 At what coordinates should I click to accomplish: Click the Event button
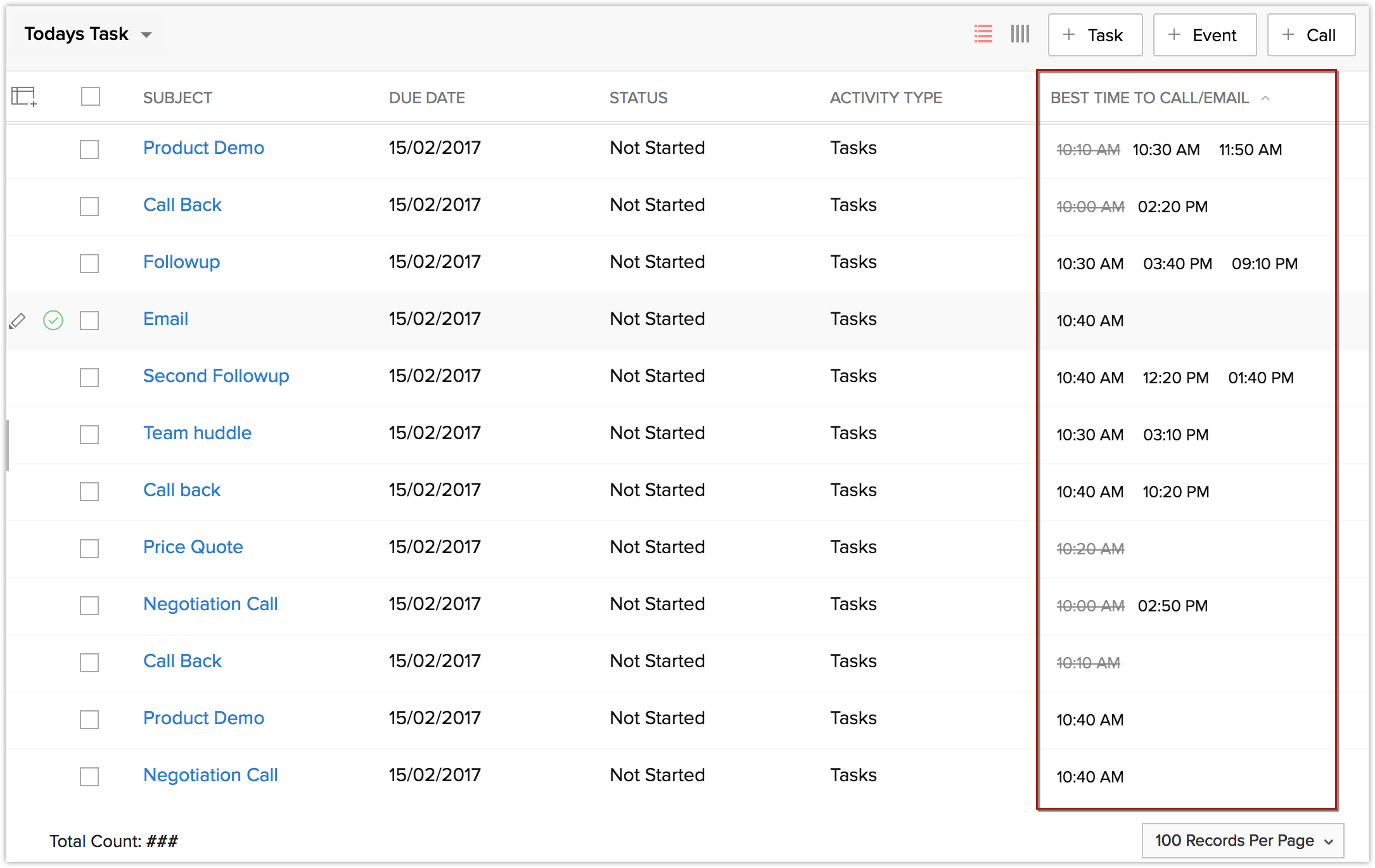tap(1204, 35)
